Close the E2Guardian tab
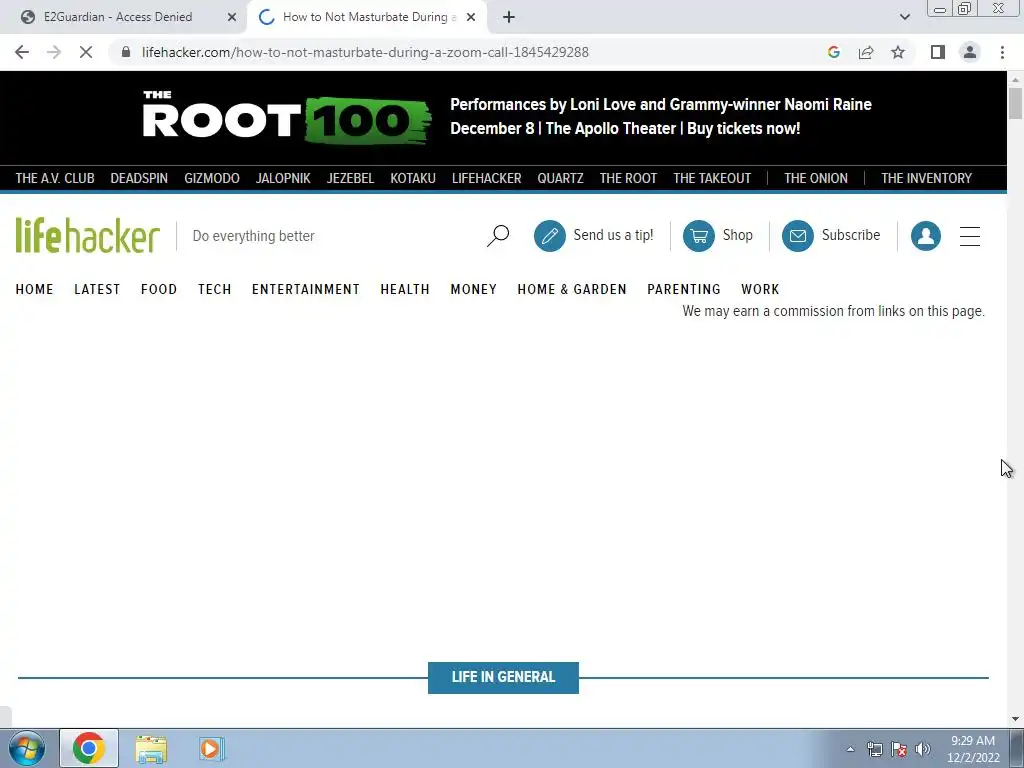Viewport: 1024px width, 768px height. click(x=232, y=17)
